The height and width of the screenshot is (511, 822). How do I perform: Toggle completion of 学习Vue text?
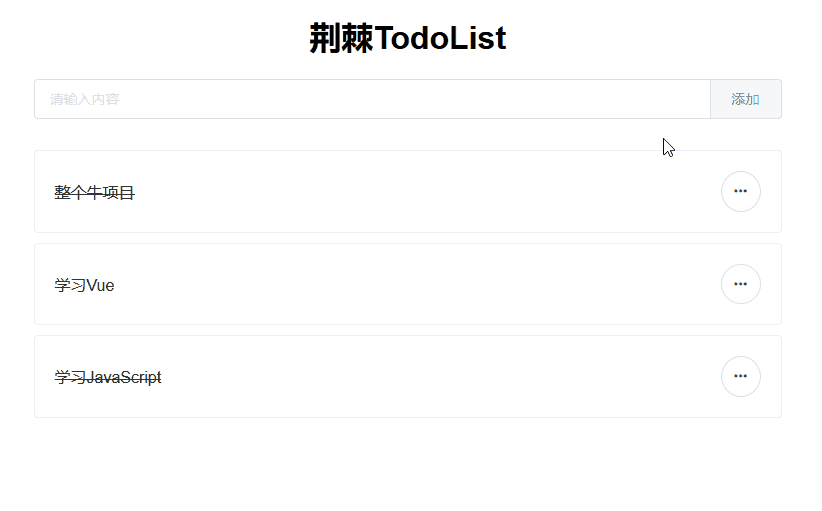click(85, 285)
